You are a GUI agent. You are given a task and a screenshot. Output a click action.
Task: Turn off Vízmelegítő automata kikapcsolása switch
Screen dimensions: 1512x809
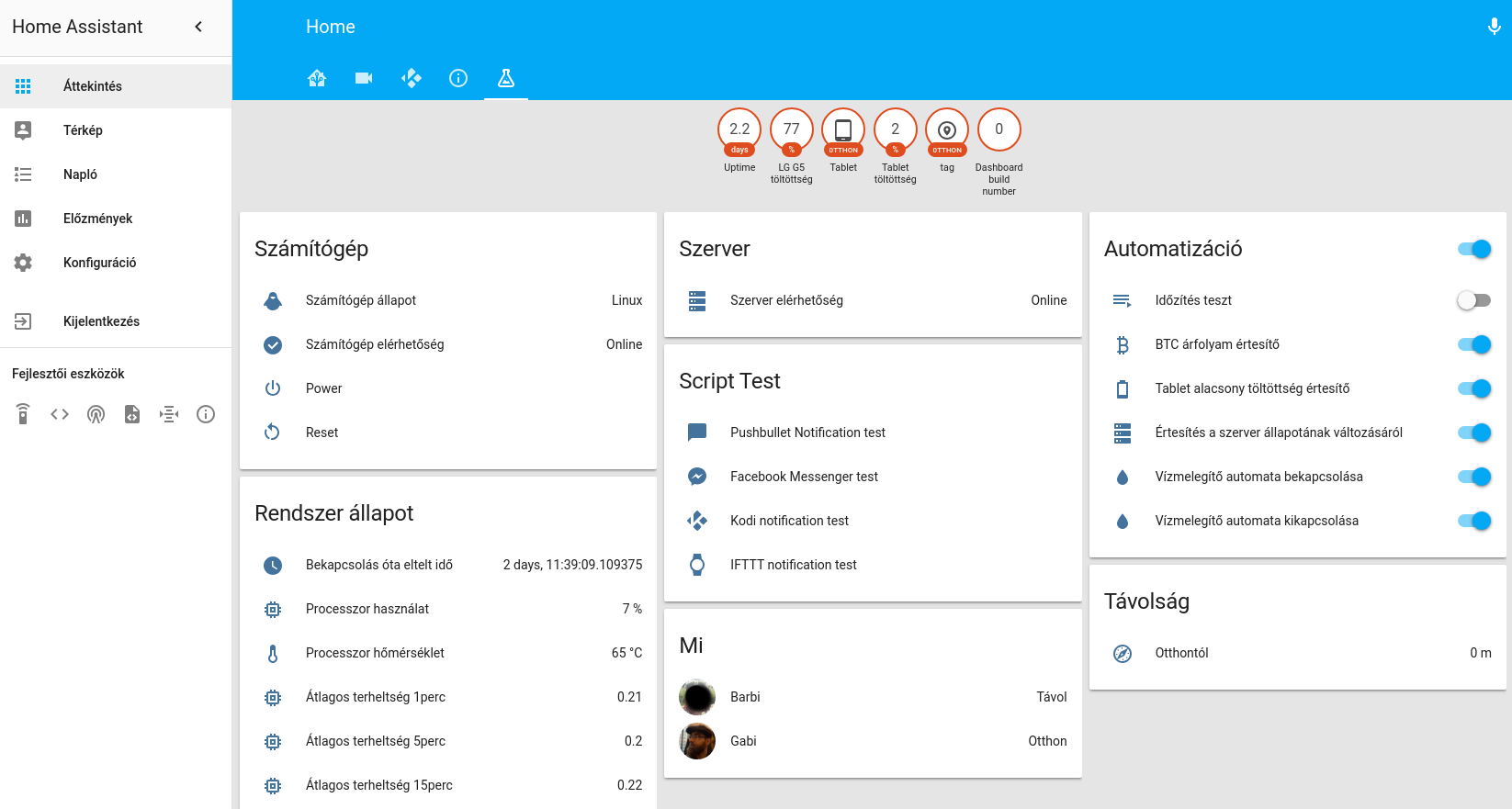pyautogui.click(x=1473, y=521)
